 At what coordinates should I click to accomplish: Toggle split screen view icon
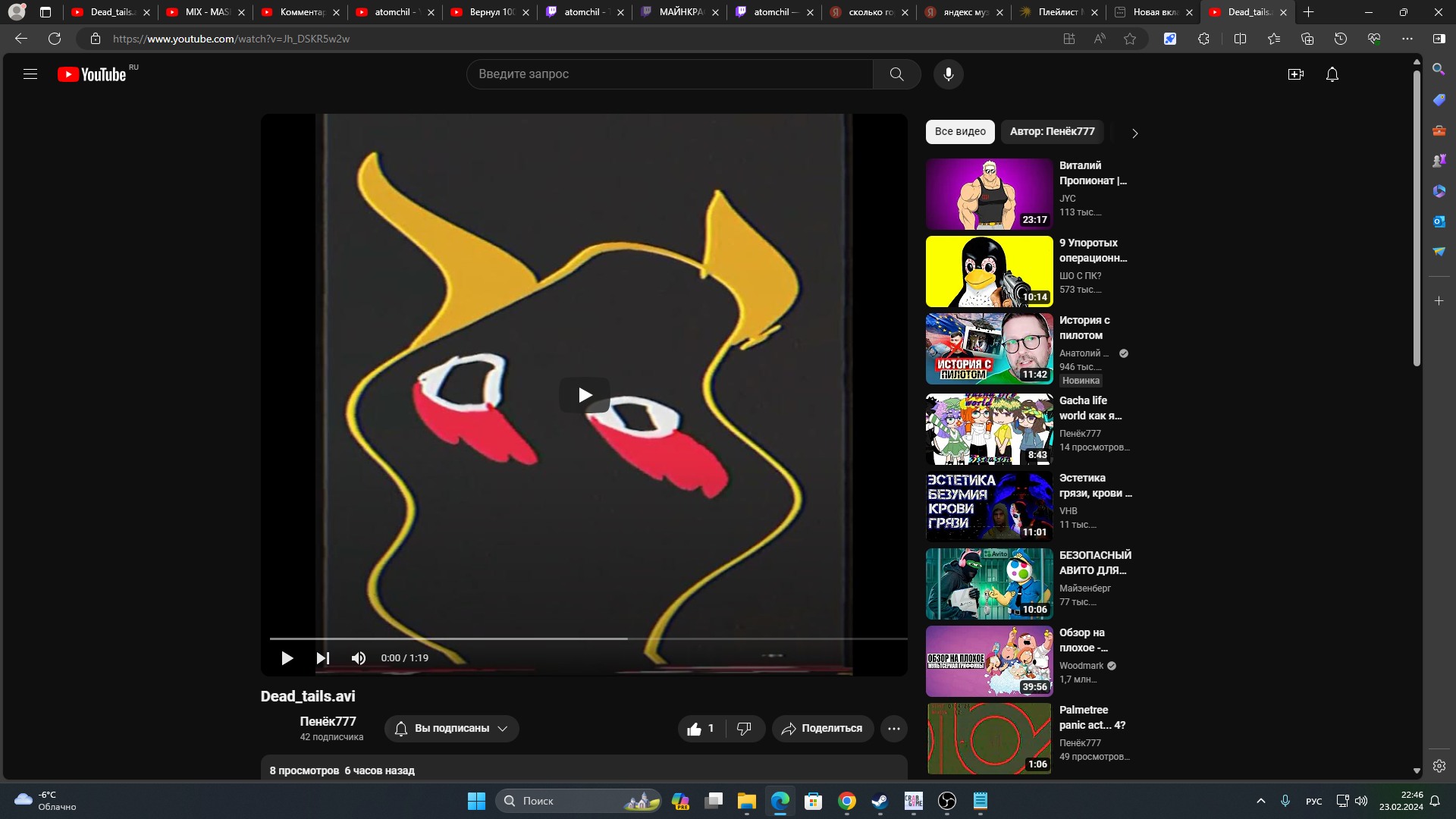(x=1241, y=39)
